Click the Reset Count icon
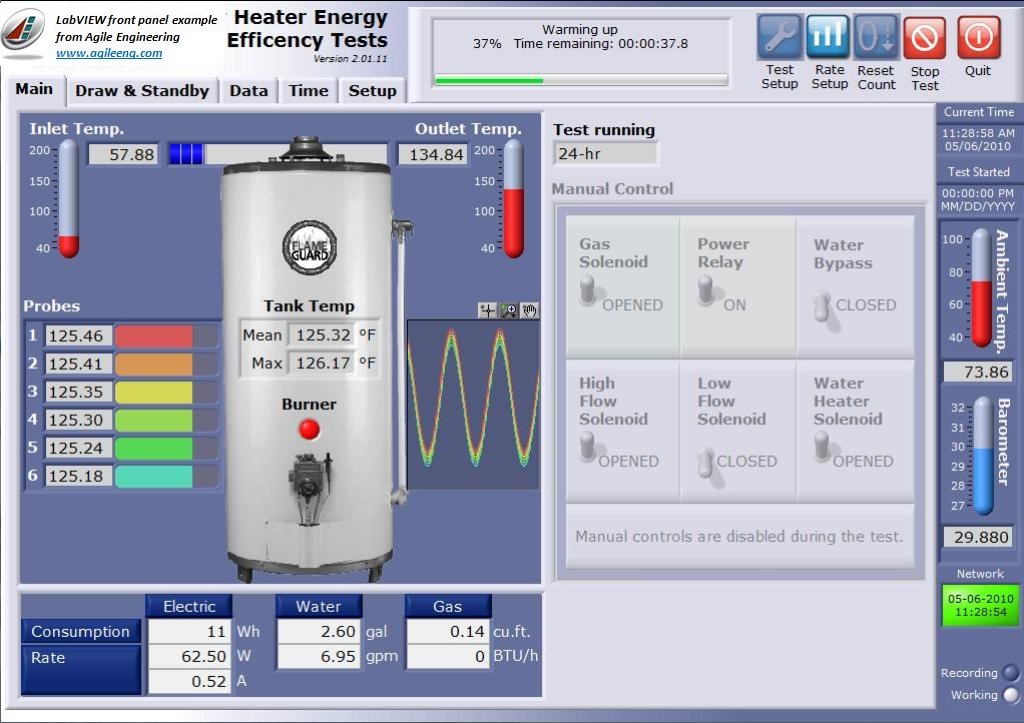Image resolution: width=1024 pixels, height=723 pixels. pos(876,38)
